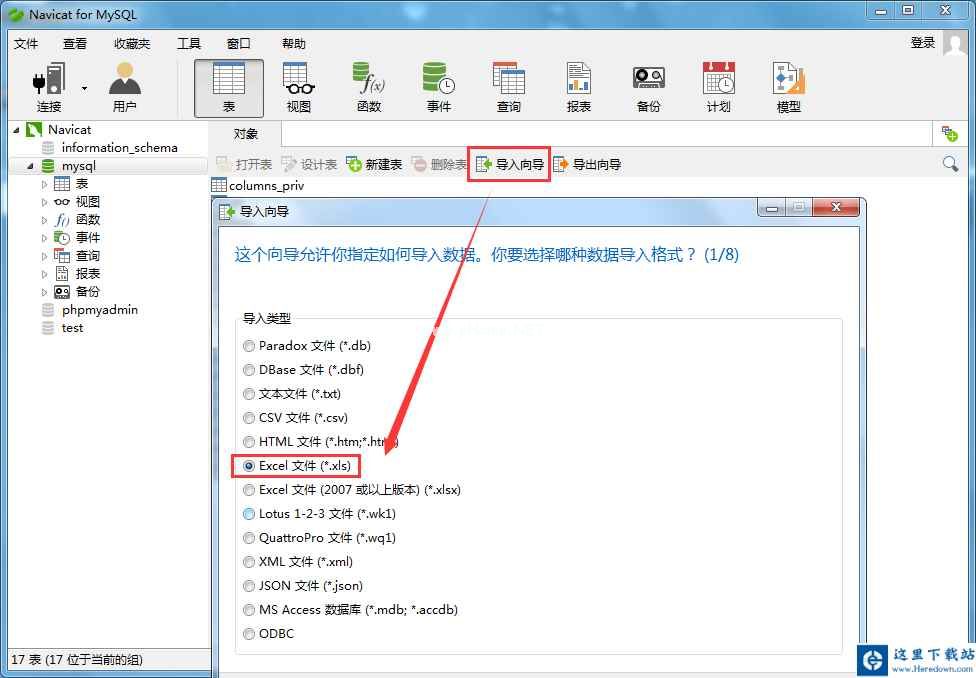Click the search magnifier on the object bar
This screenshot has width=976, height=678.
[x=950, y=161]
